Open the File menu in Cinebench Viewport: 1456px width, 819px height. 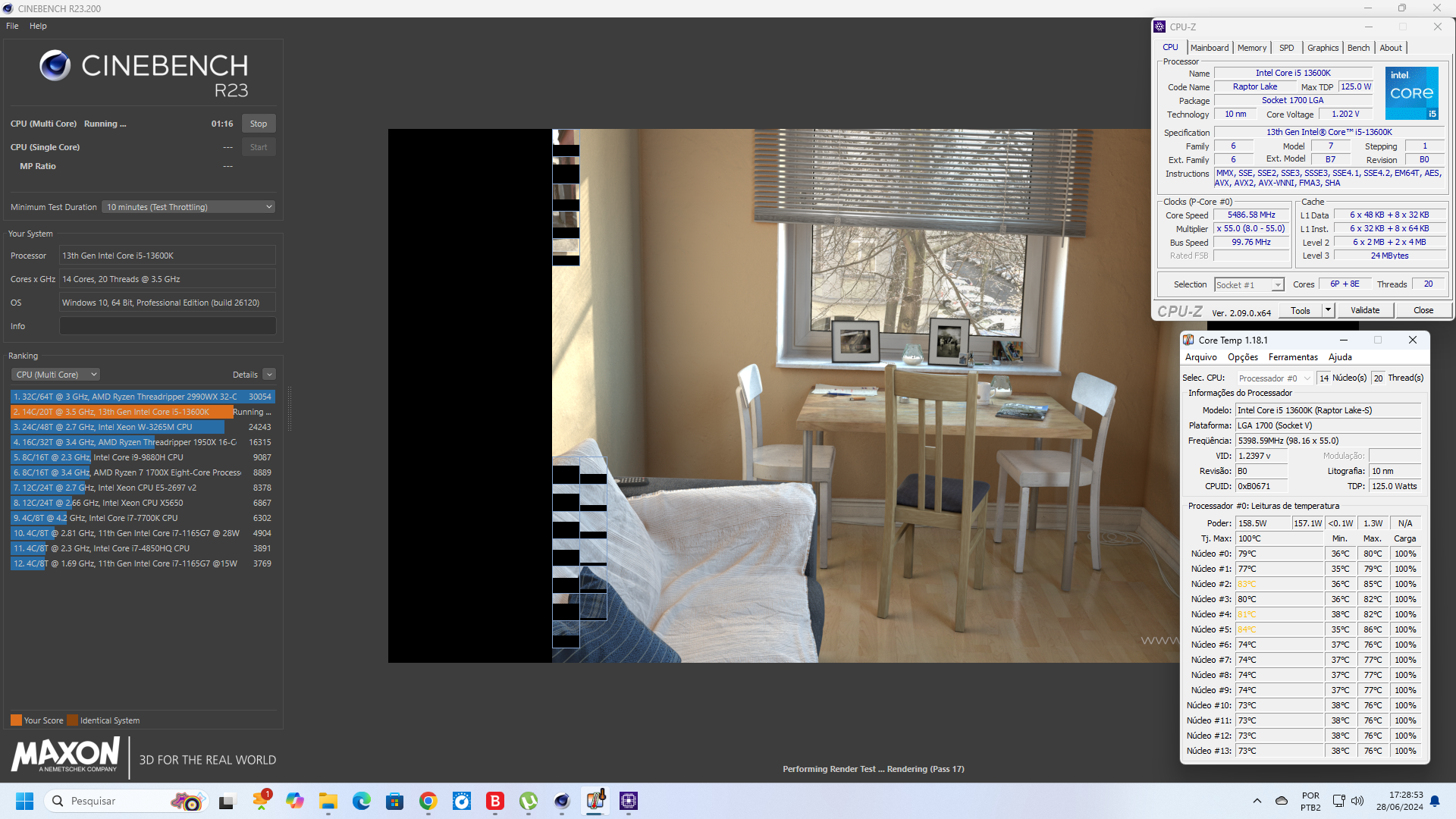[12, 26]
